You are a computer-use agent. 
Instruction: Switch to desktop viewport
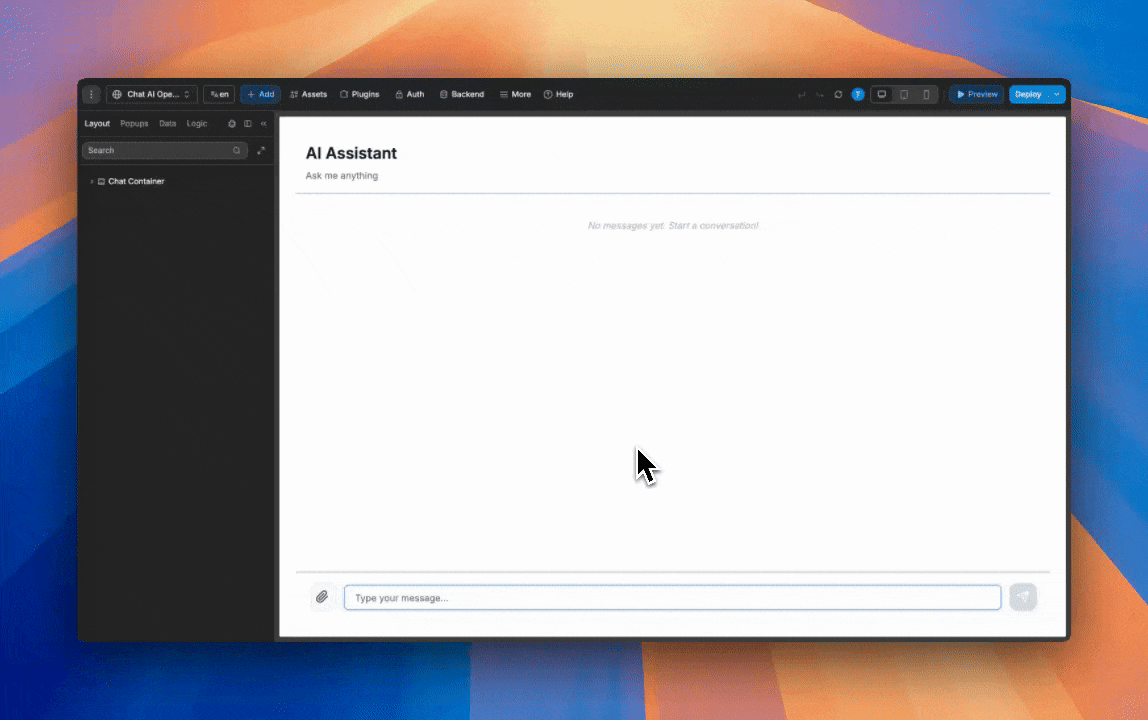point(882,94)
